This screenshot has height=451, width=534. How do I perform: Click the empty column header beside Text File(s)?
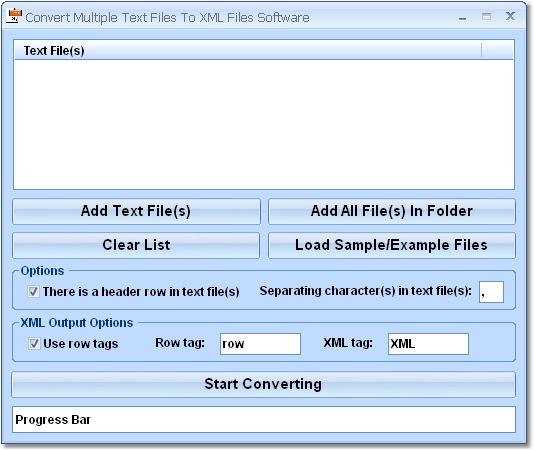point(497,50)
